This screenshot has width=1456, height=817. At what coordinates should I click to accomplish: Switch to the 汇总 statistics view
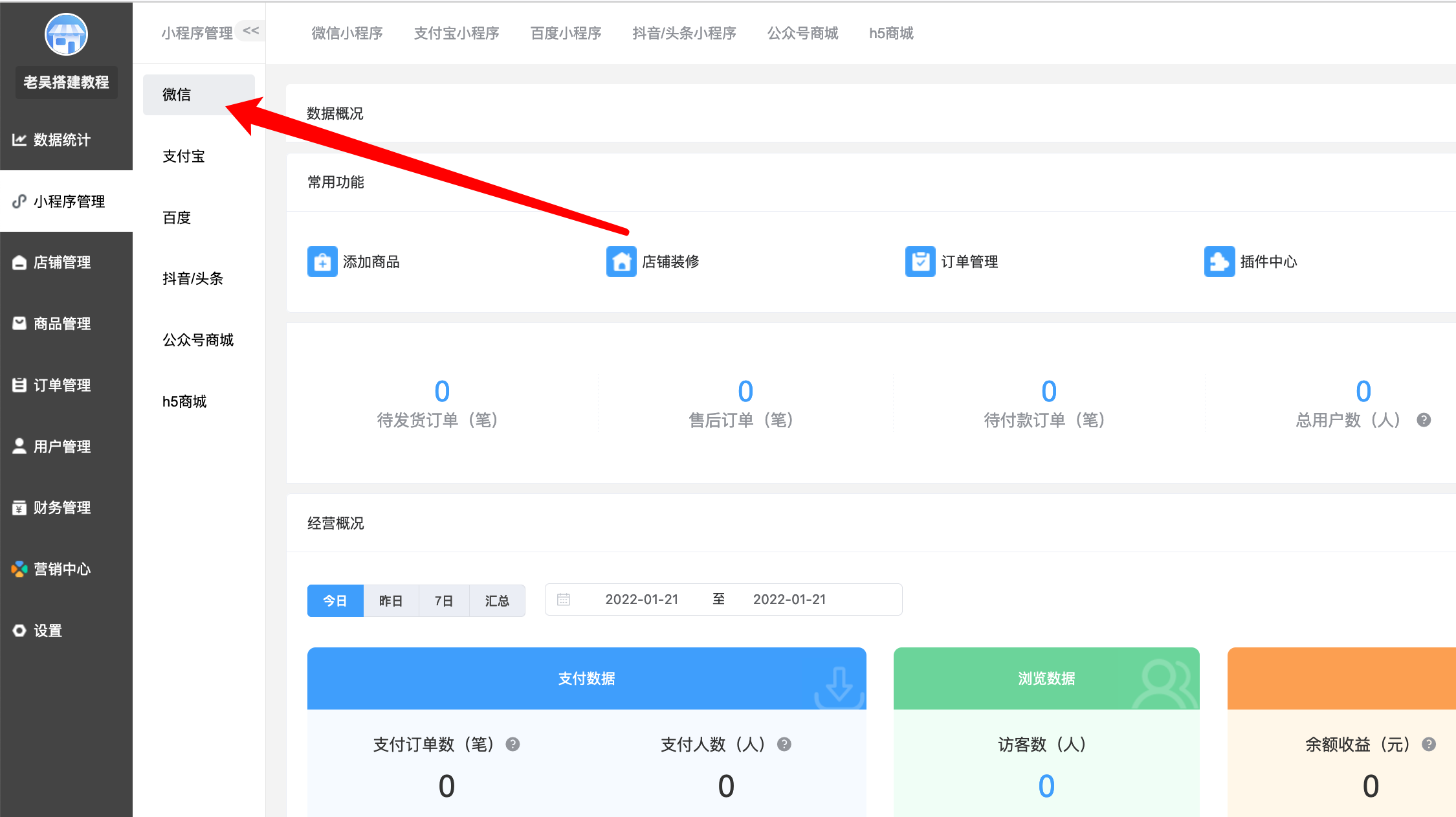pos(497,600)
